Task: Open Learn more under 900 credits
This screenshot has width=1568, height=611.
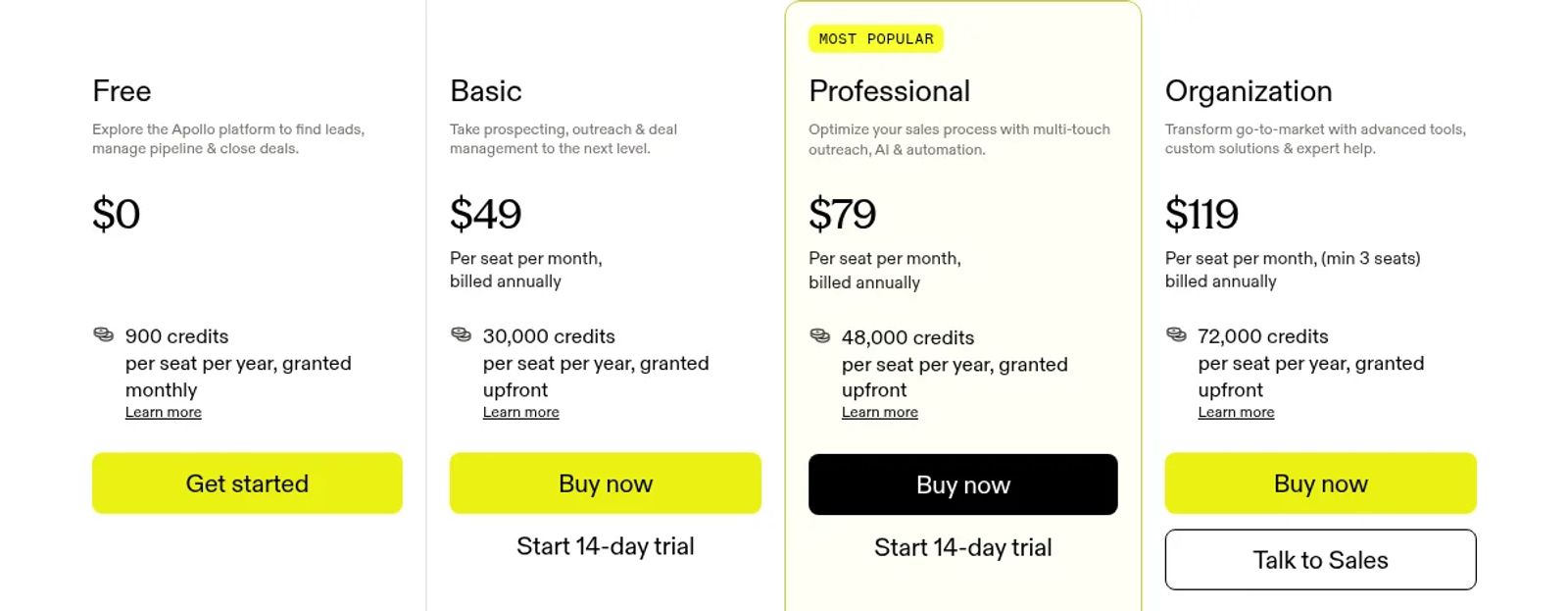Action: click(164, 413)
